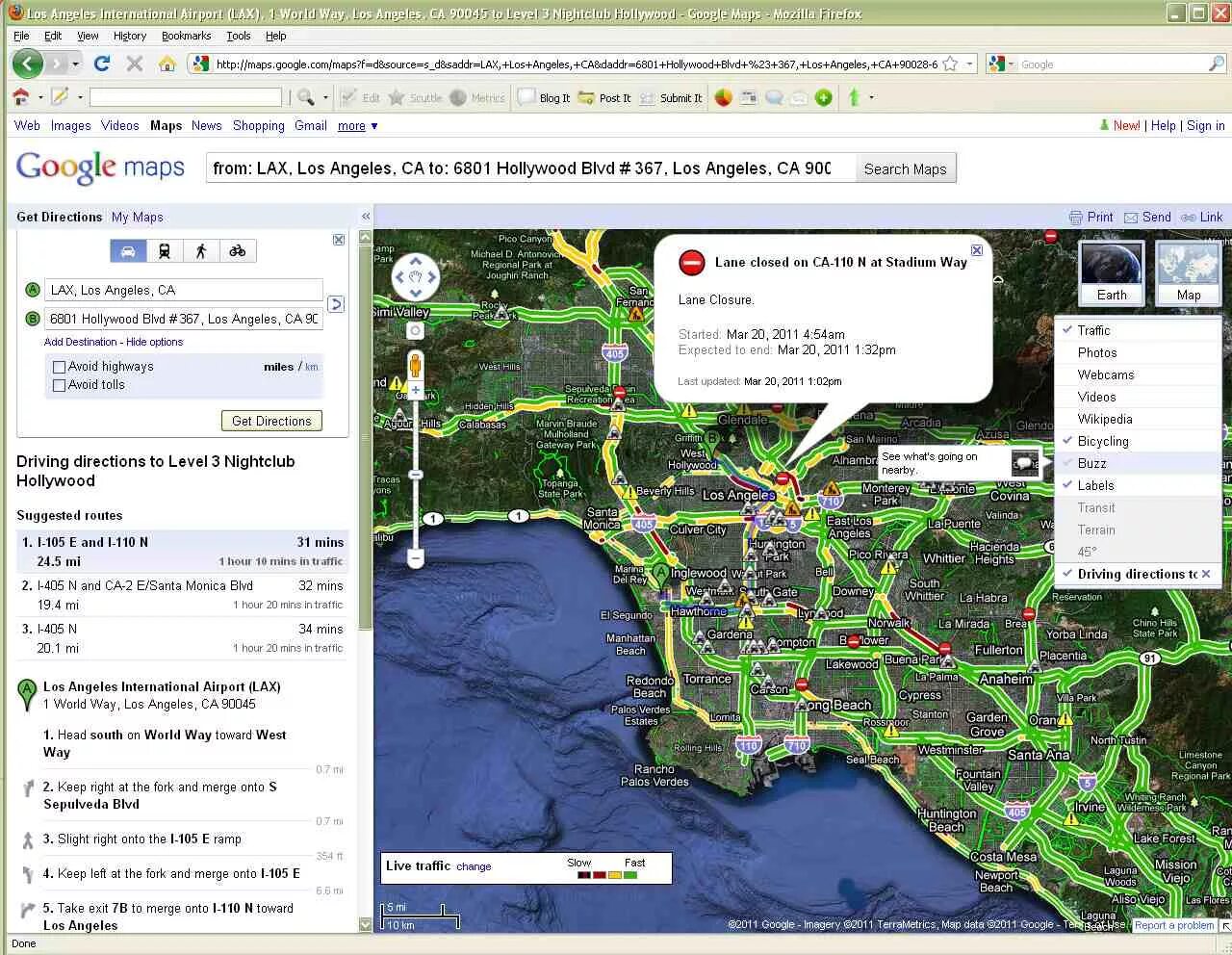The width and height of the screenshot is (1232, 955).
Task: Switch to Earth view thumbnail
Action: tap(1112, 273)
